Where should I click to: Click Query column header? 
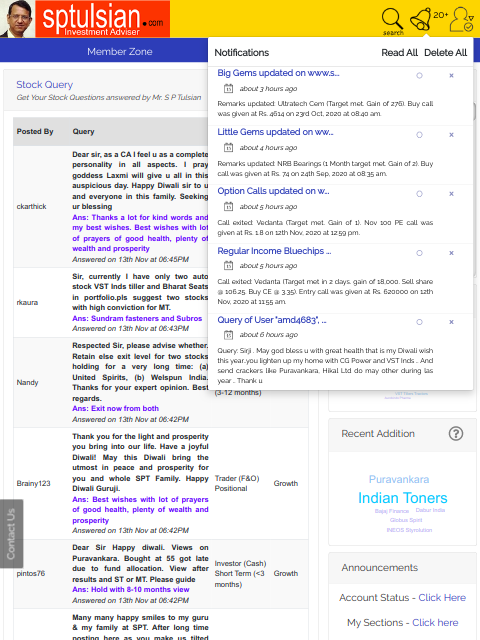(x=83, y=131)
